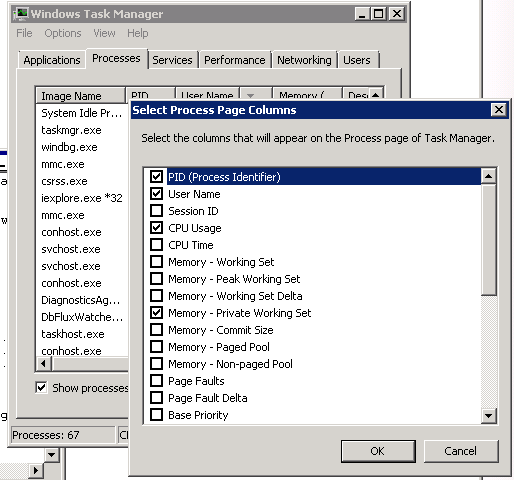The width and height of the screenshot is (514, 480).
Task: Open the File menu
Action: click(24, 33)
